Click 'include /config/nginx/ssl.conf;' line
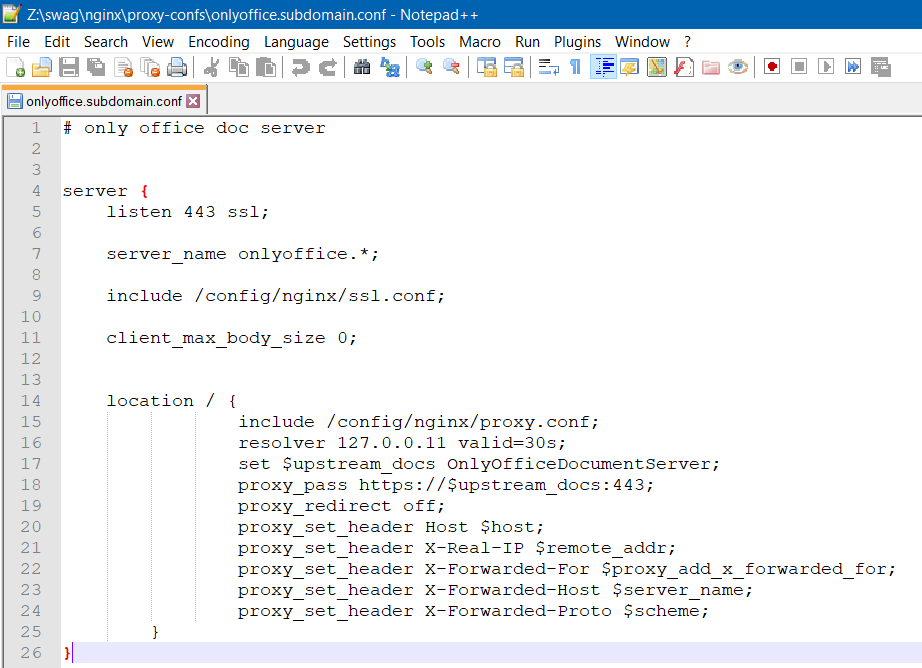The image size is (922, 668). tap(276, 296)
